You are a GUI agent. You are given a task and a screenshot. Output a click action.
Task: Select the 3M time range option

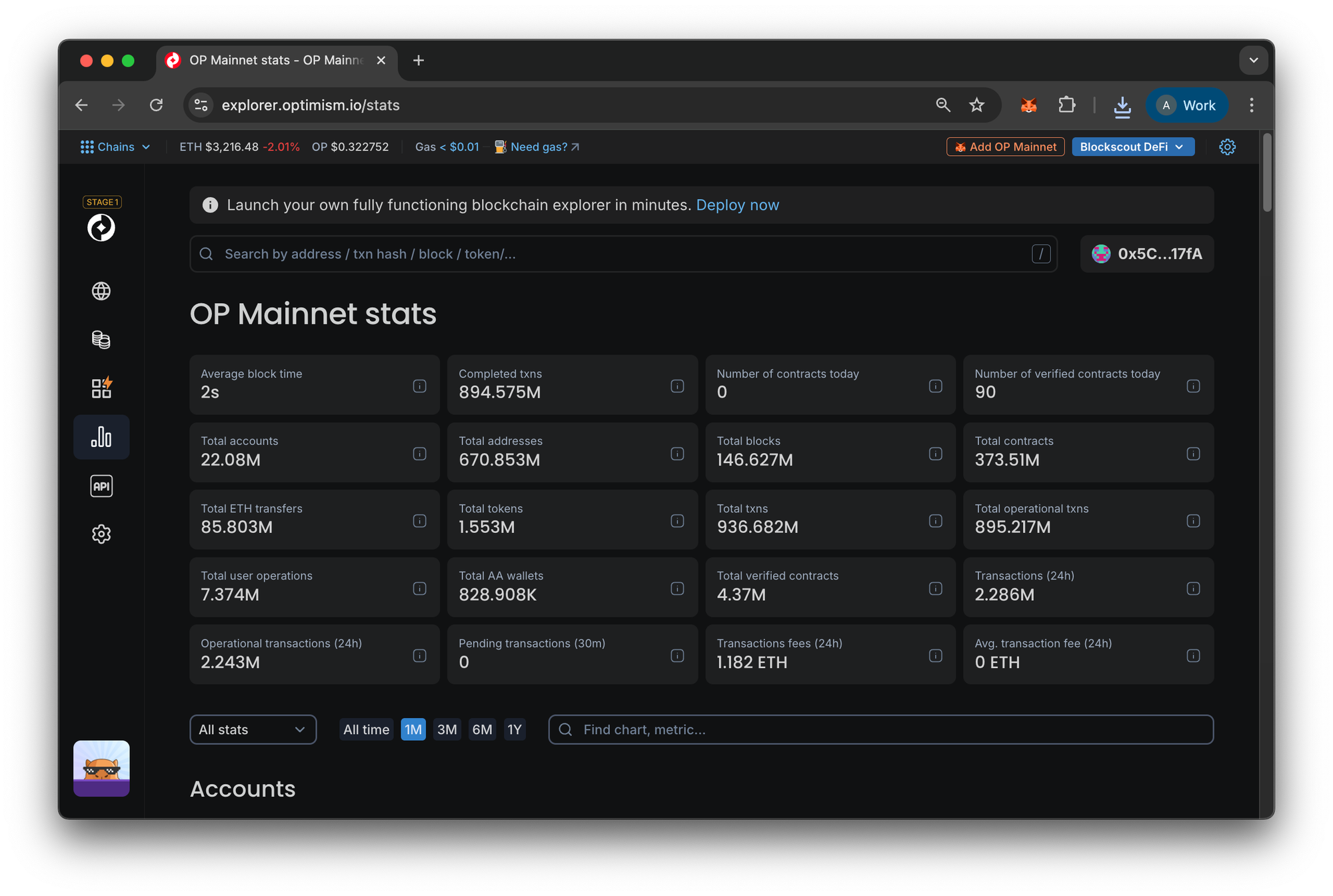[x=447, y=729]
